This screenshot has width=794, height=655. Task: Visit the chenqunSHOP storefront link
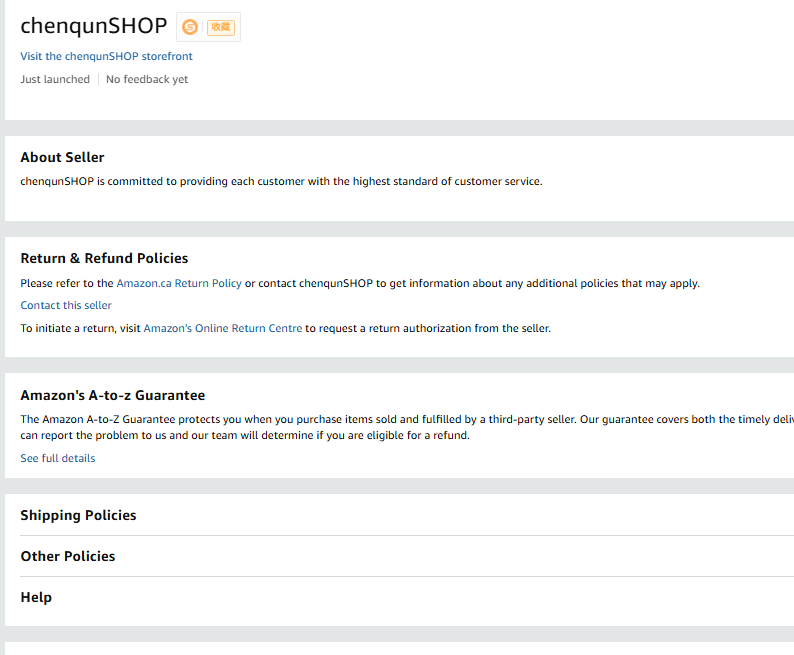pyautogui.click(x=106, y=56)
